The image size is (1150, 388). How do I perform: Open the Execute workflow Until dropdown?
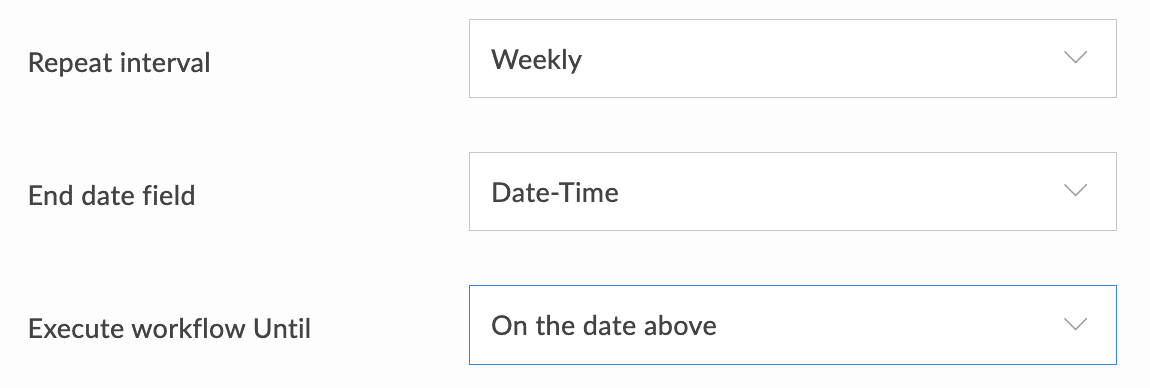click(x=793, y=325)
